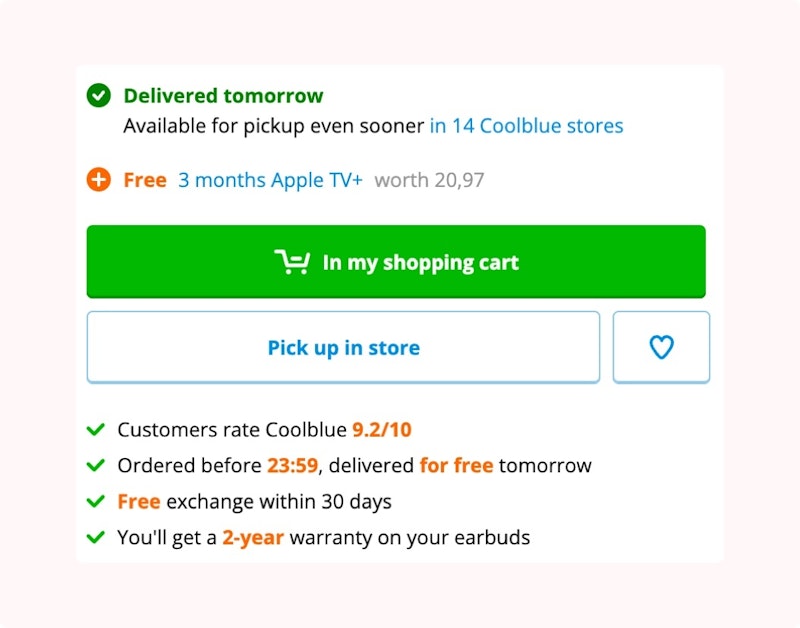Image resolution: width=800 pixels, height=628 pixels.
Task: Click the orange plus icon beside Free
Action: coord(98,181)
